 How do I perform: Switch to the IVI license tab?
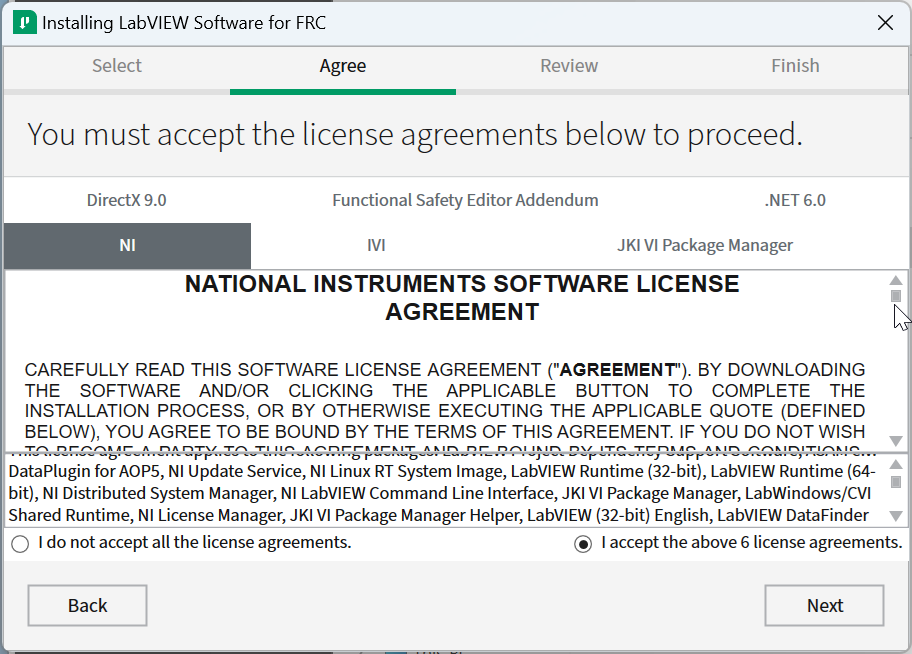tap(377, 244)
